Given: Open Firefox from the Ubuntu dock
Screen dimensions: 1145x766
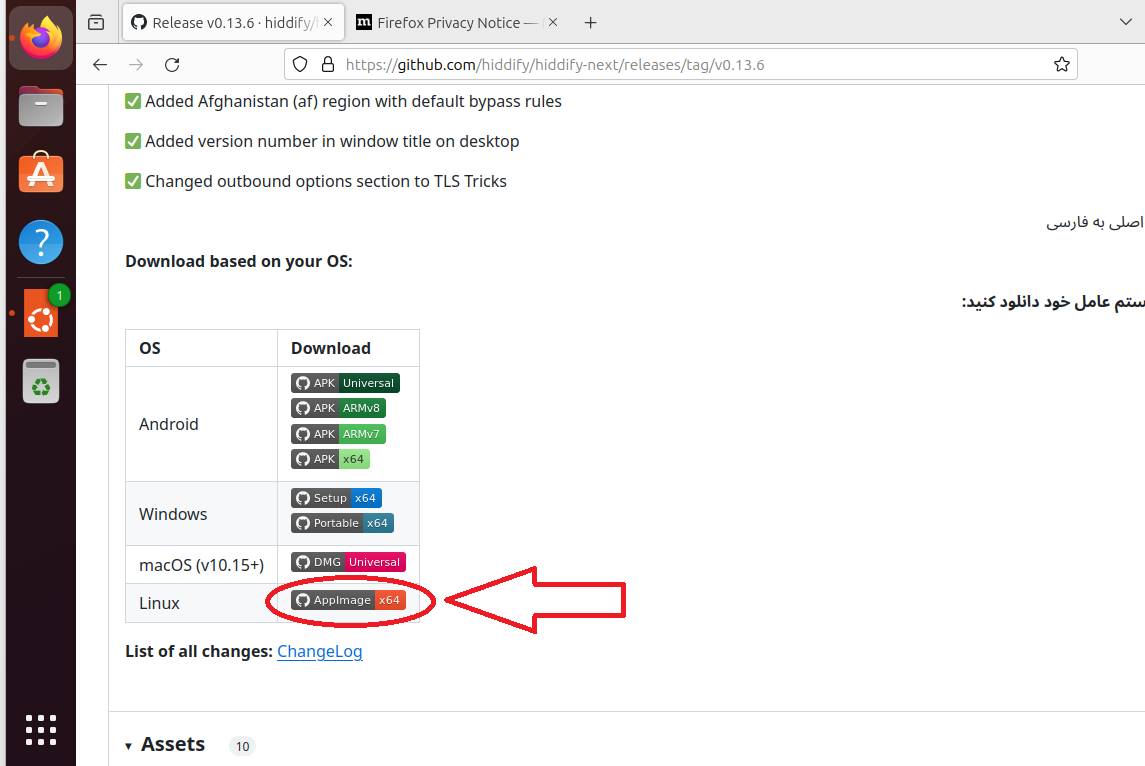Looking at the screenshot, I should pyautogui.click(x=41, y=38).
